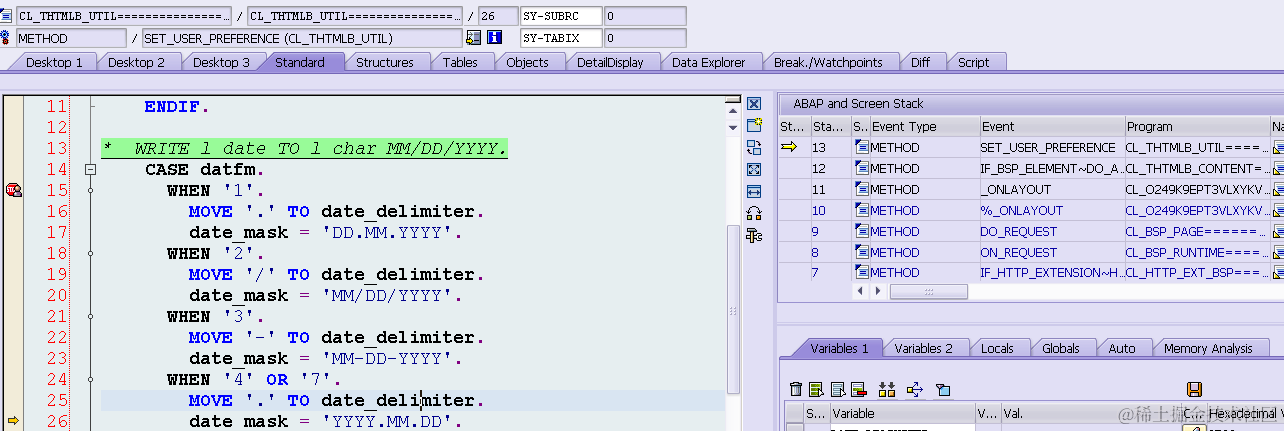Open the Tables tab
Screen dimensions: 1284x431
coord(460,62)
